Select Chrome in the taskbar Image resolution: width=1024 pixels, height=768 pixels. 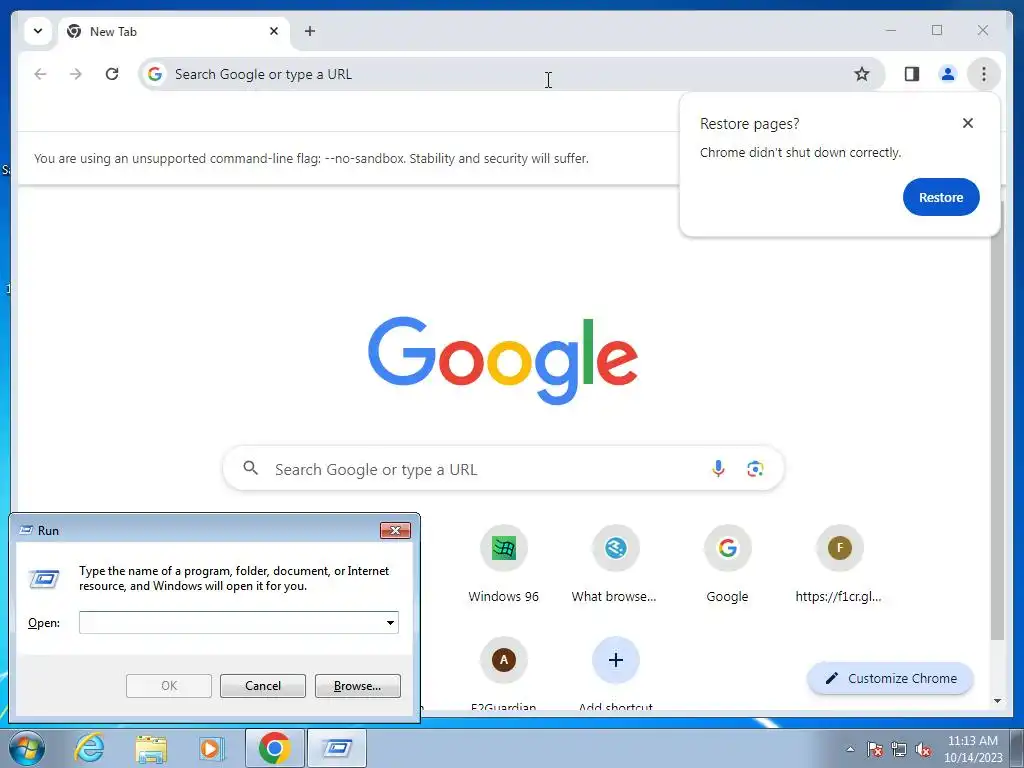(x=274, y=748)
